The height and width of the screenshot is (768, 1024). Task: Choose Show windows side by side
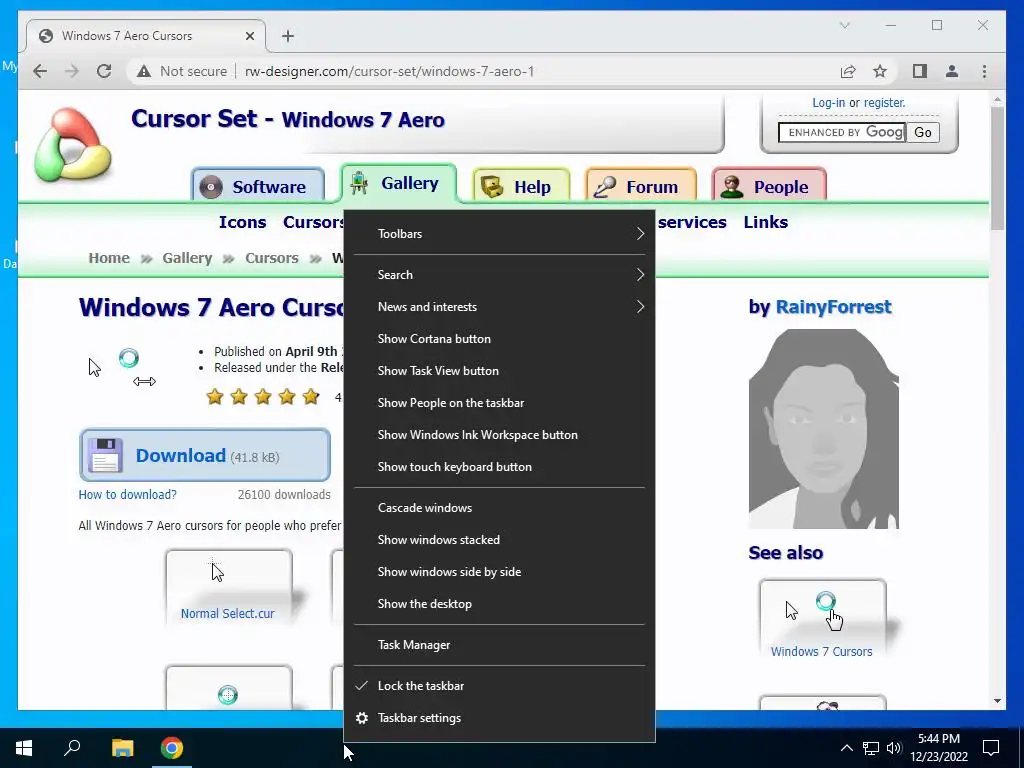(x=499, y=572)
